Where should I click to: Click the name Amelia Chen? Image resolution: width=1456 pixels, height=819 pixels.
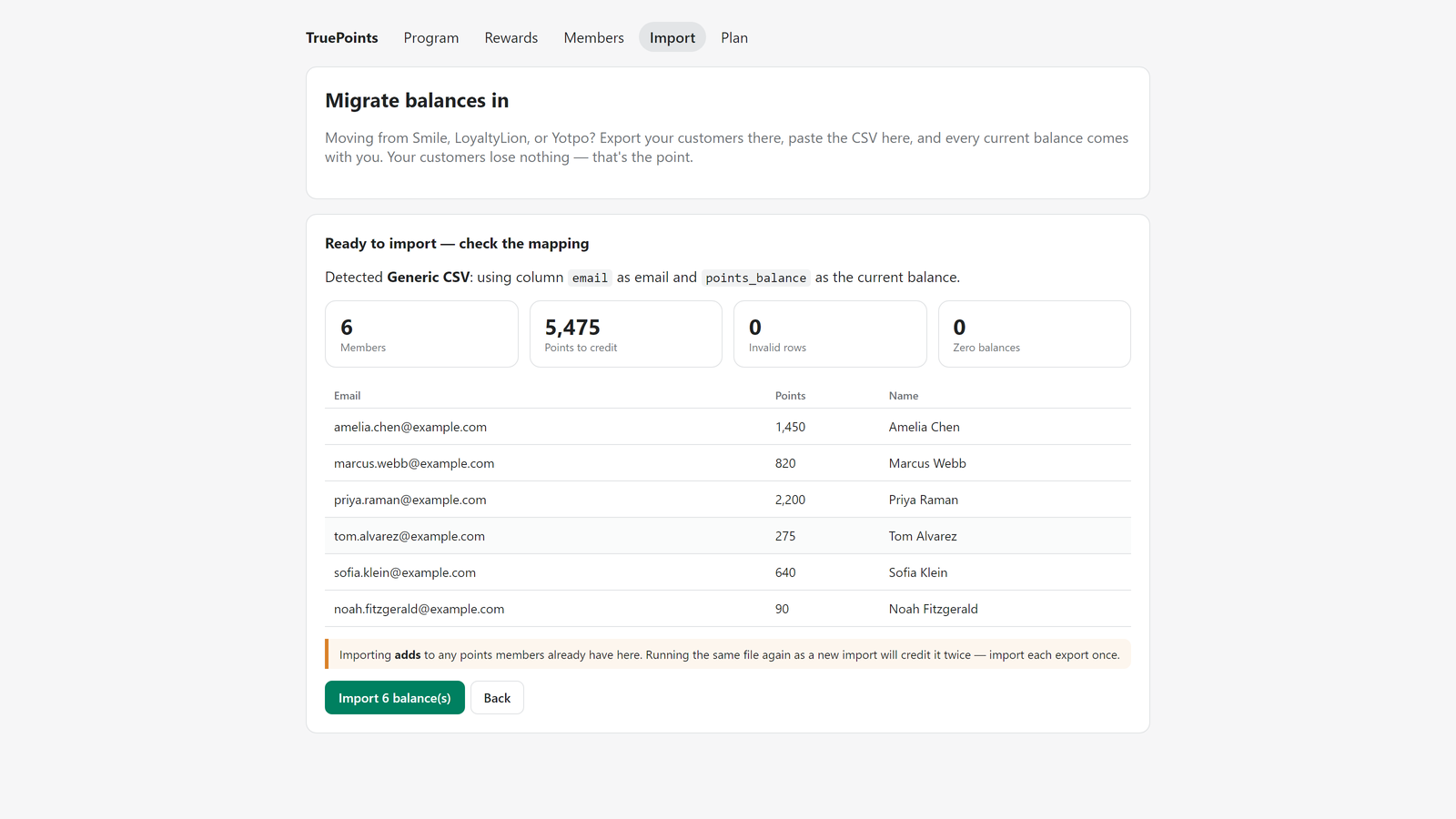[x=925, y=427]
